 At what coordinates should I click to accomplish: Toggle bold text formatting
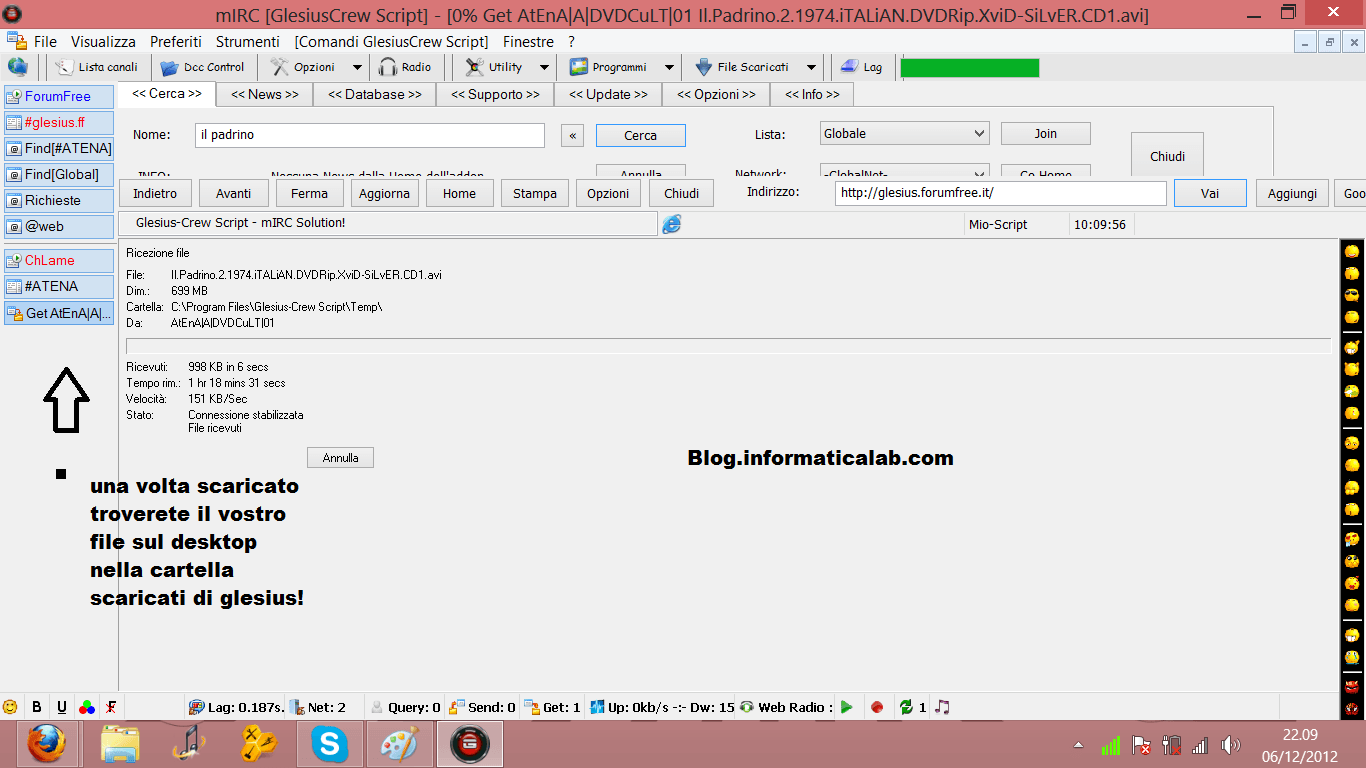(37, 707)
